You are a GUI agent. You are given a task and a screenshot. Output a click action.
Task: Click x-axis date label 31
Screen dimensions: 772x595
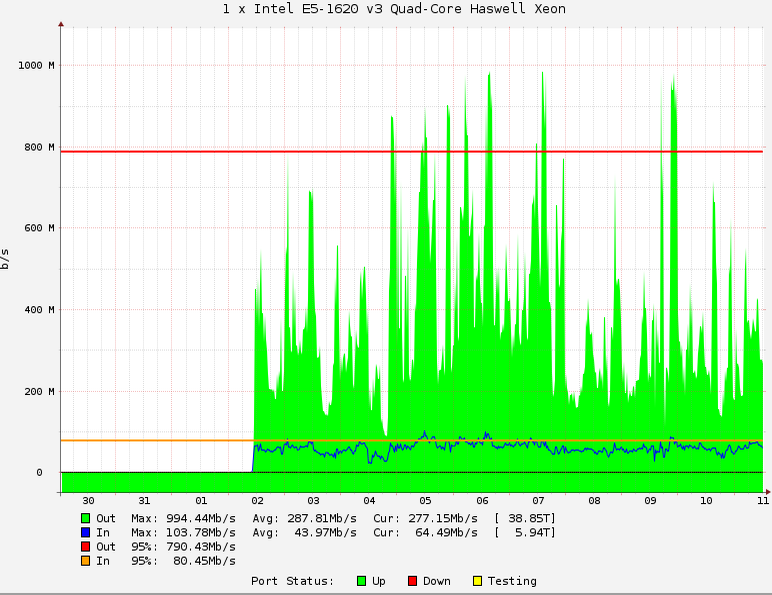tap(144, 500)
